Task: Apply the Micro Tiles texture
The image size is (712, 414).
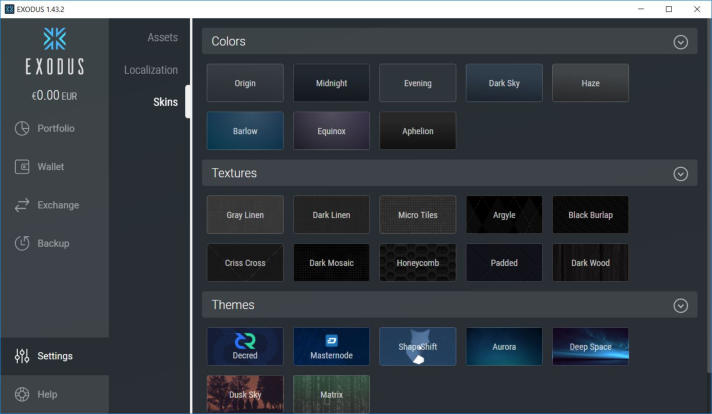Action: (418, 215)
